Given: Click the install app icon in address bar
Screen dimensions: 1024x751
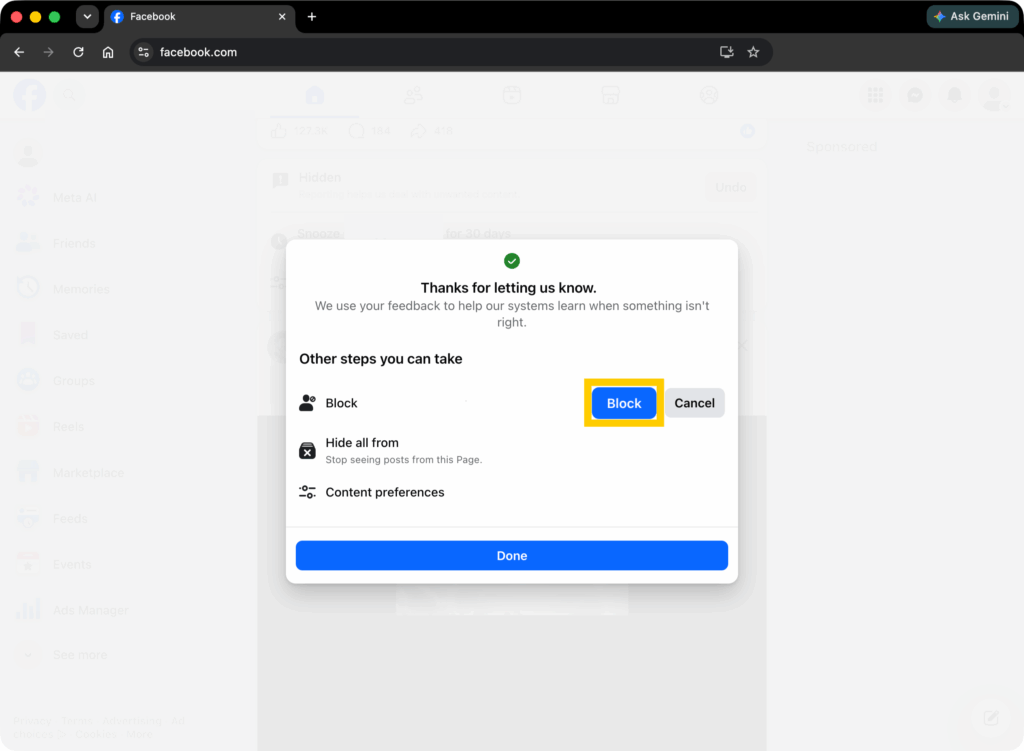Looking at the screenshot, I should tap(726, 52).
